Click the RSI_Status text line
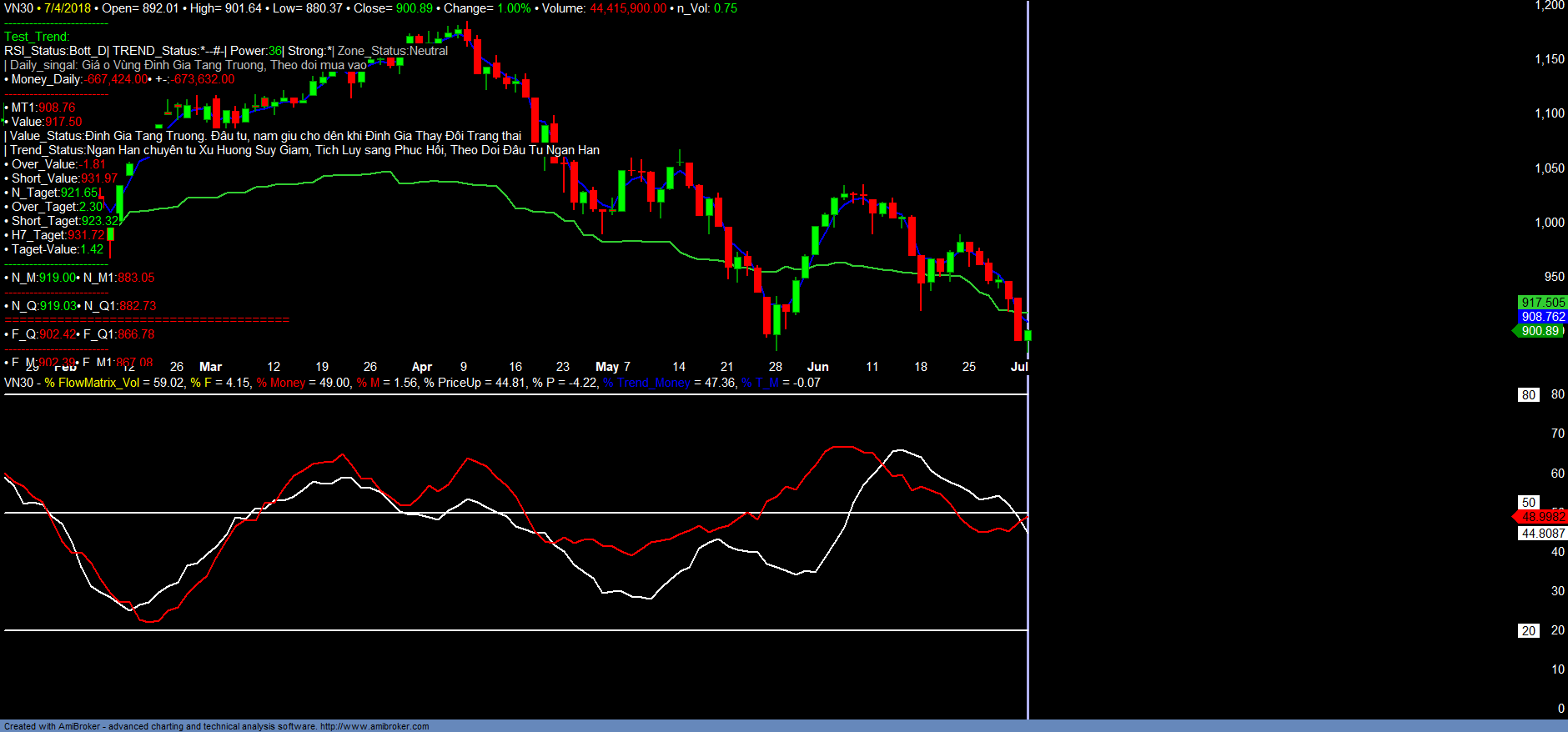Image resolution: width=1568 pixels, height=732 pixels. click(225, 51)
